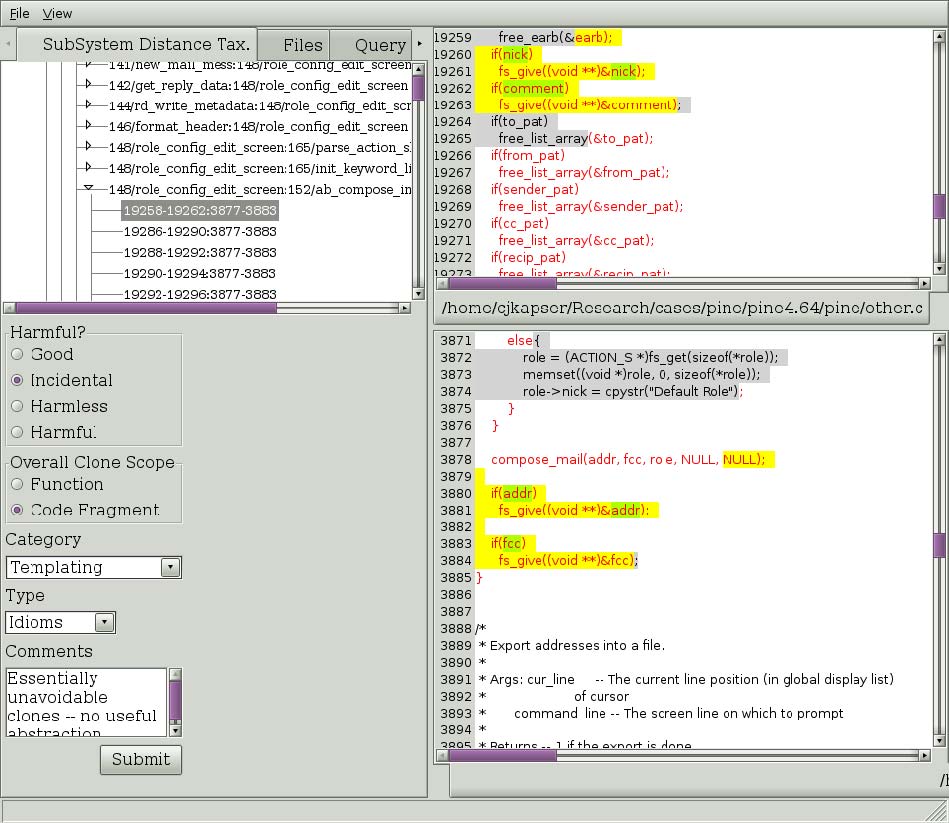Switch to SubSystem Distance Tax. tab
This screenshot has width=949, height=823.
click(x=137, y=44)
